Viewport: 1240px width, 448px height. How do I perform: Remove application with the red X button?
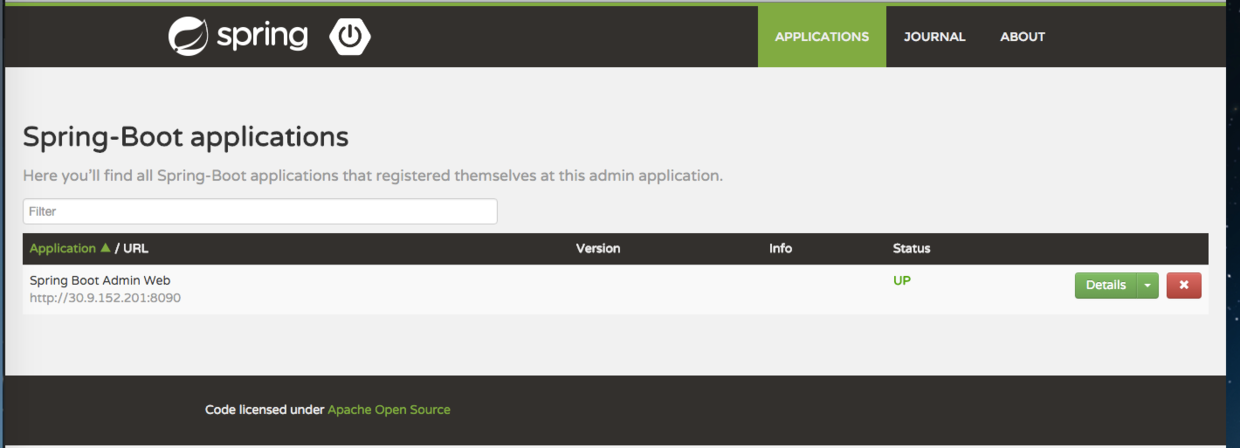point(1184,285)
